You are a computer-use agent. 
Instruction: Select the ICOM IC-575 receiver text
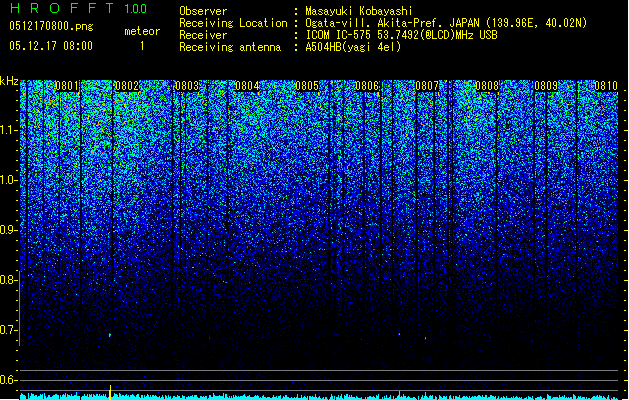401,35
